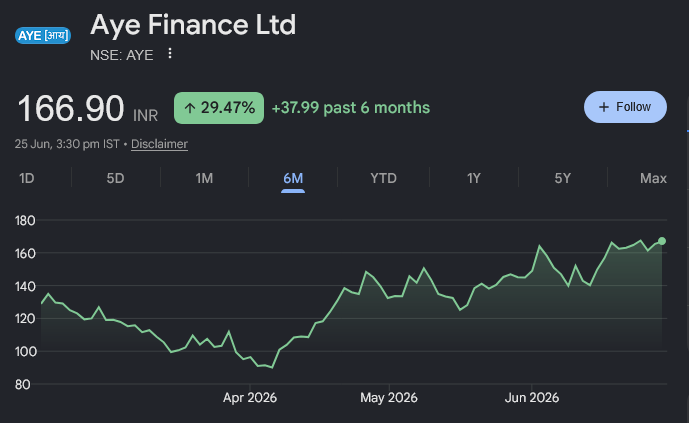Switch to the 1D time range tab
Viewport: 689px width, 423px height.
[x=26, y=178]
